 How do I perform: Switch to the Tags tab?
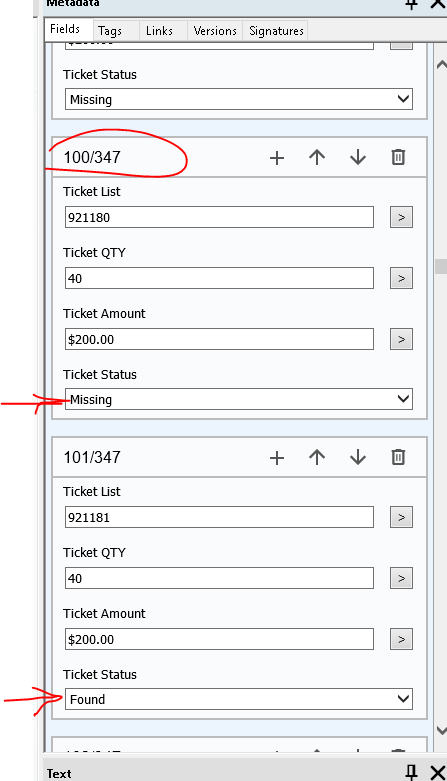[x=110, y=31]
